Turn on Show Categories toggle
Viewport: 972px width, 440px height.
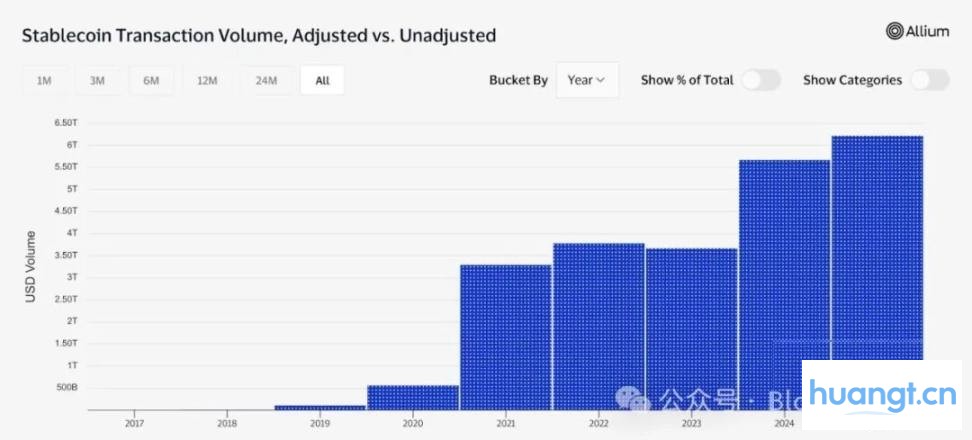pos(929,80)
